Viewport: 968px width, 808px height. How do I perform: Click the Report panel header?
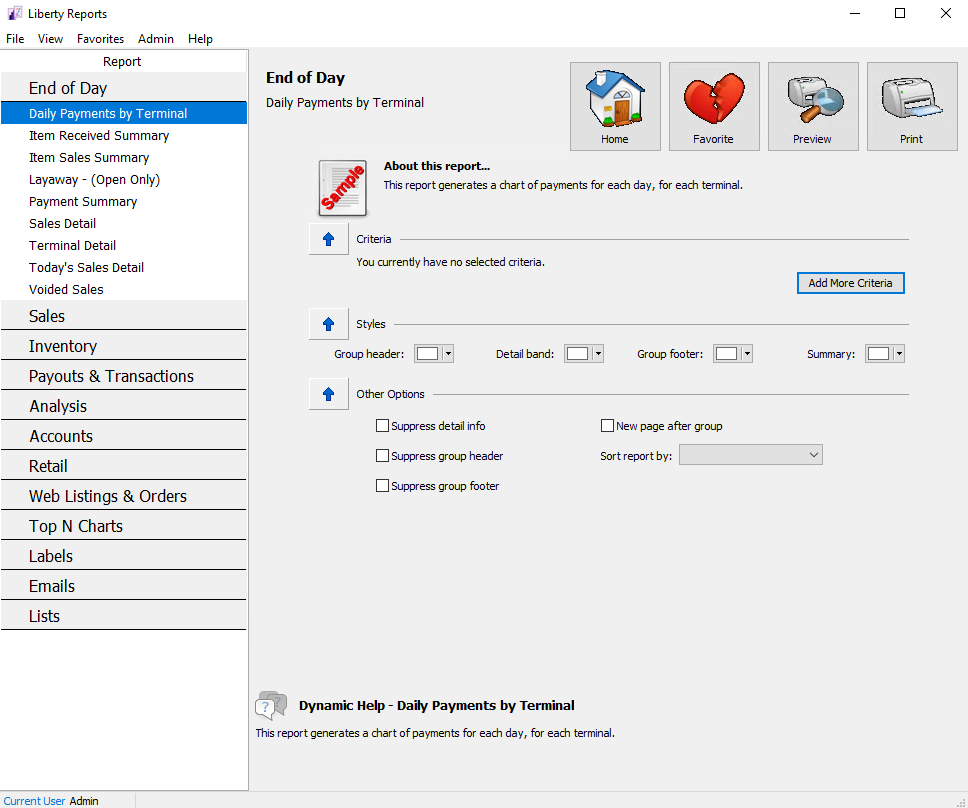[123, 61]
